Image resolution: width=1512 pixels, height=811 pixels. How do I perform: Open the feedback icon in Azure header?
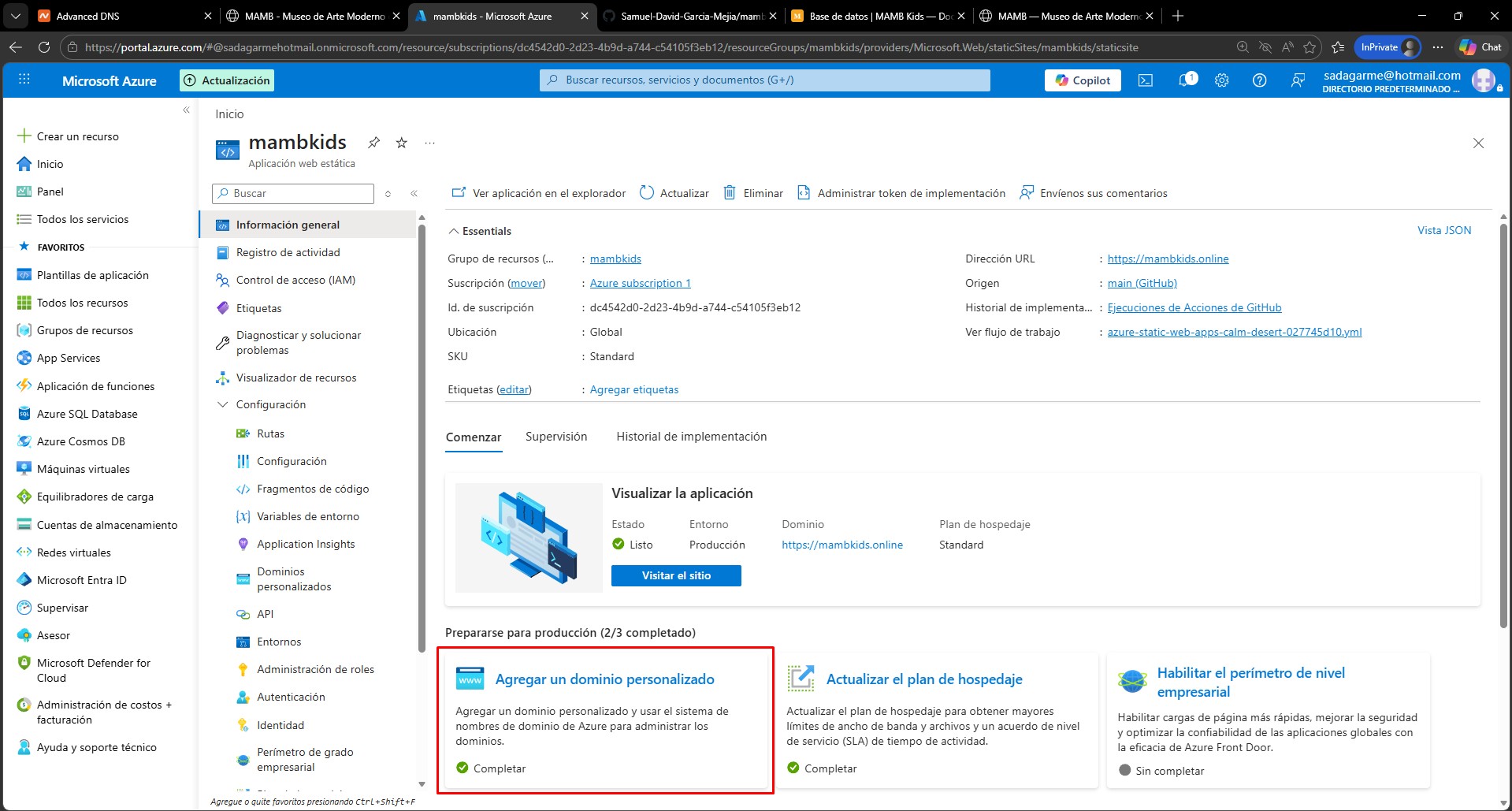(1298, 80)
